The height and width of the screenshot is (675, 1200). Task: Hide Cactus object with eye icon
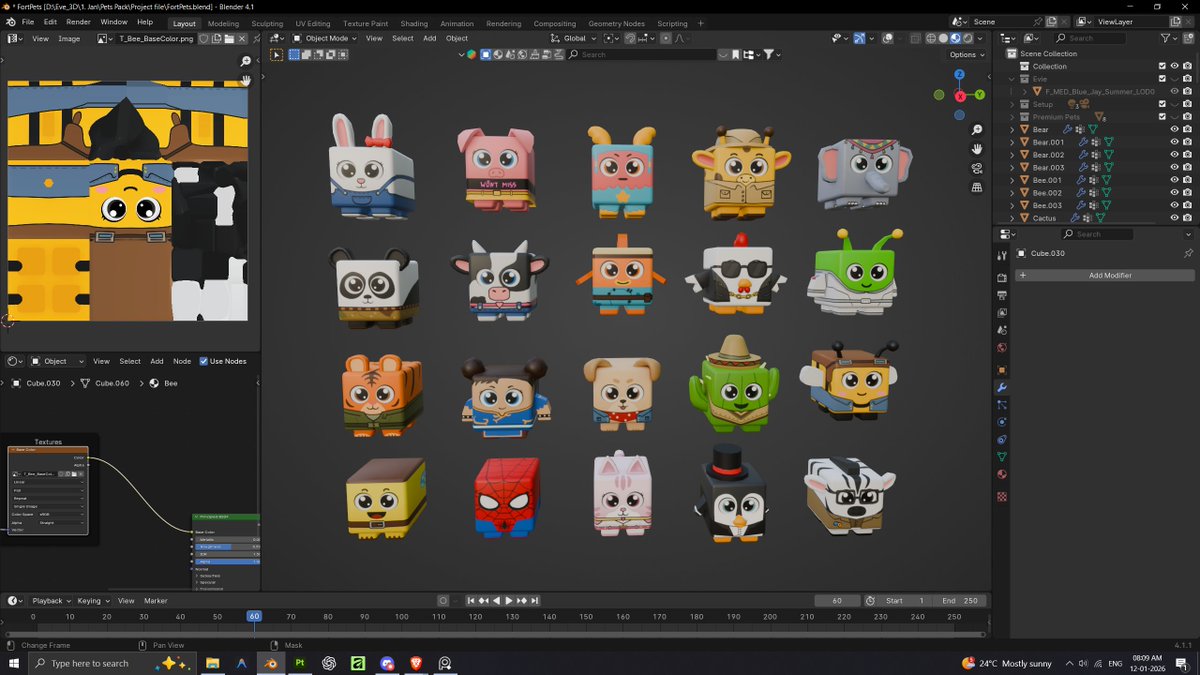[1174, 218]
